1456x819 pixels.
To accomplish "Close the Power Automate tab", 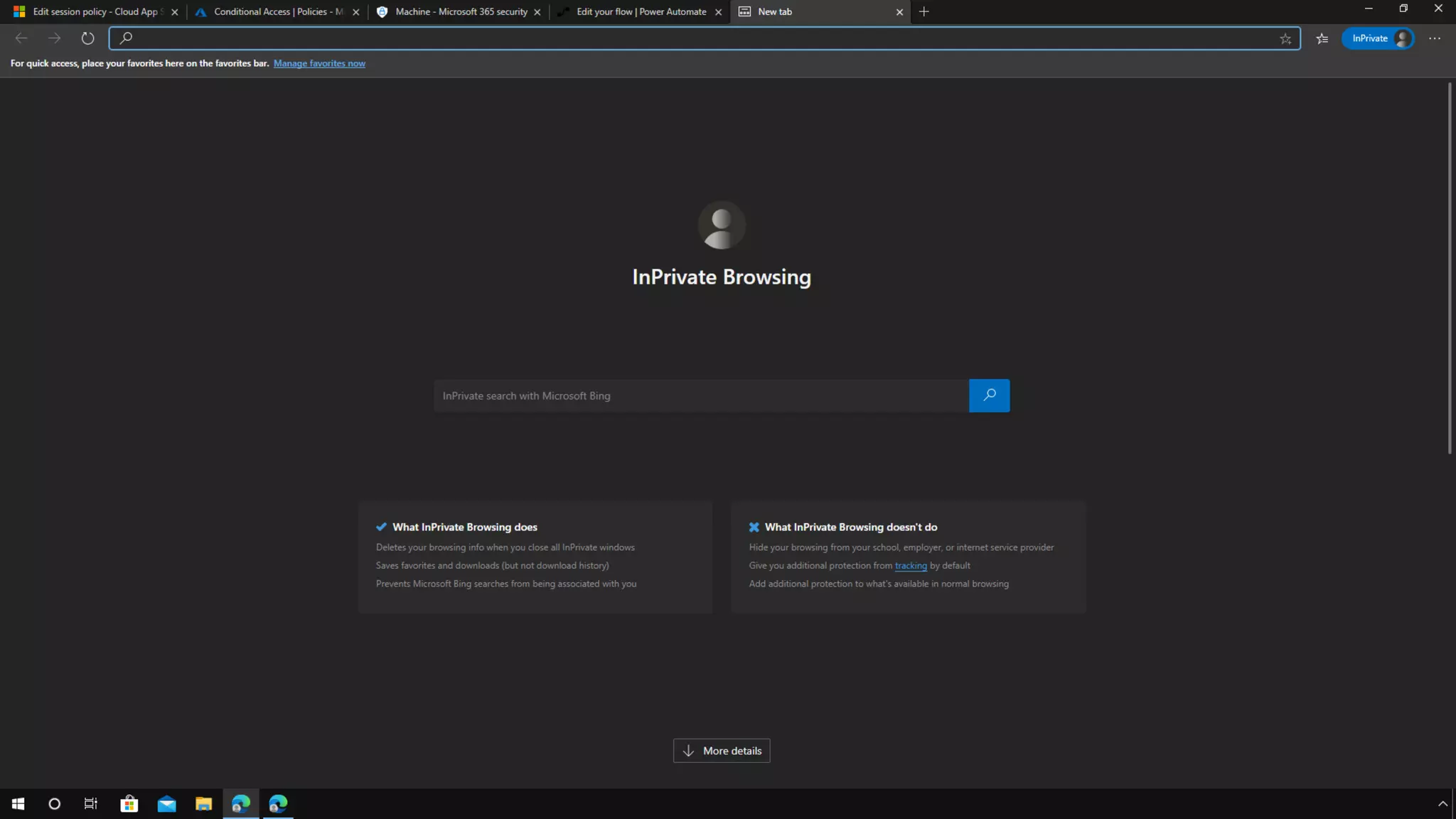I will tap(718, 12).
